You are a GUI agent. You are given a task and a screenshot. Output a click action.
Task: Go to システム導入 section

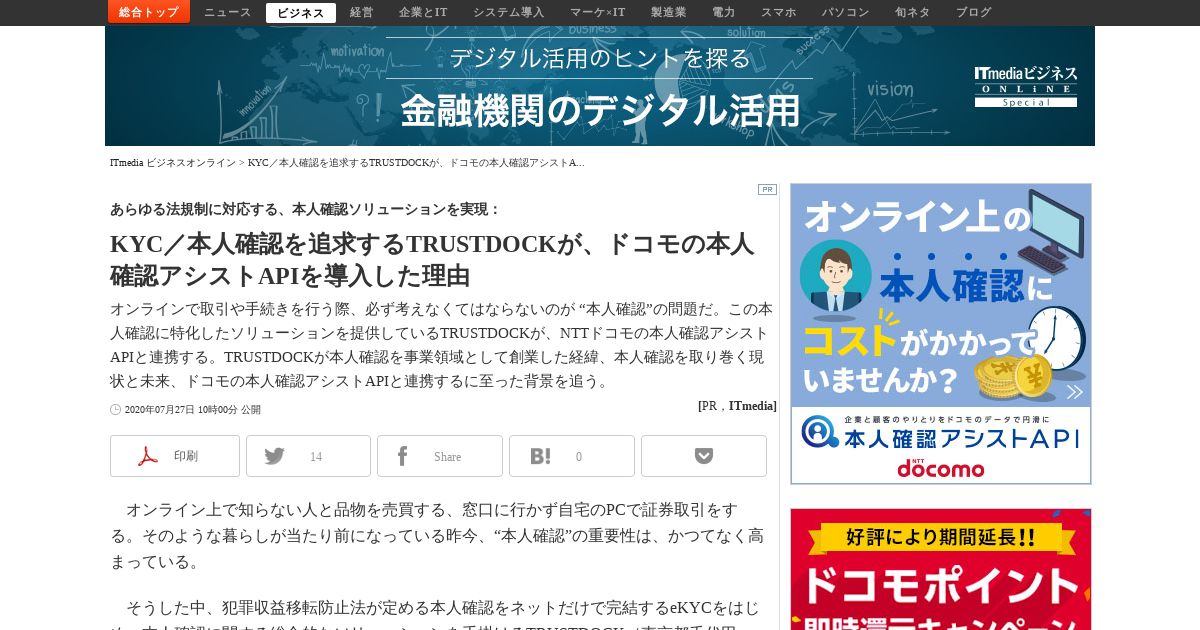509,12
